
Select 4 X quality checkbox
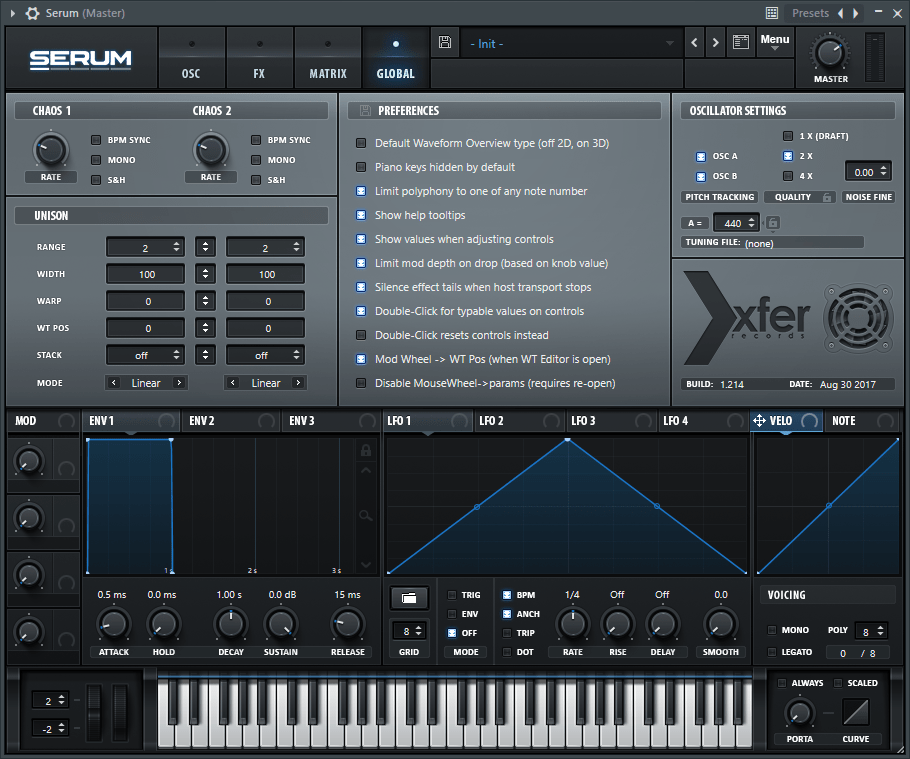788,176
